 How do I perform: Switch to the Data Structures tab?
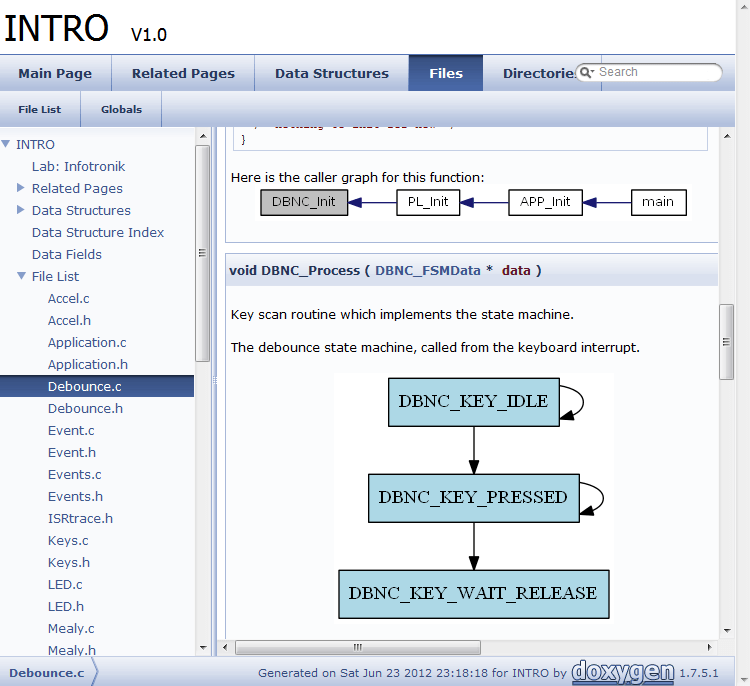coord(331,73)
